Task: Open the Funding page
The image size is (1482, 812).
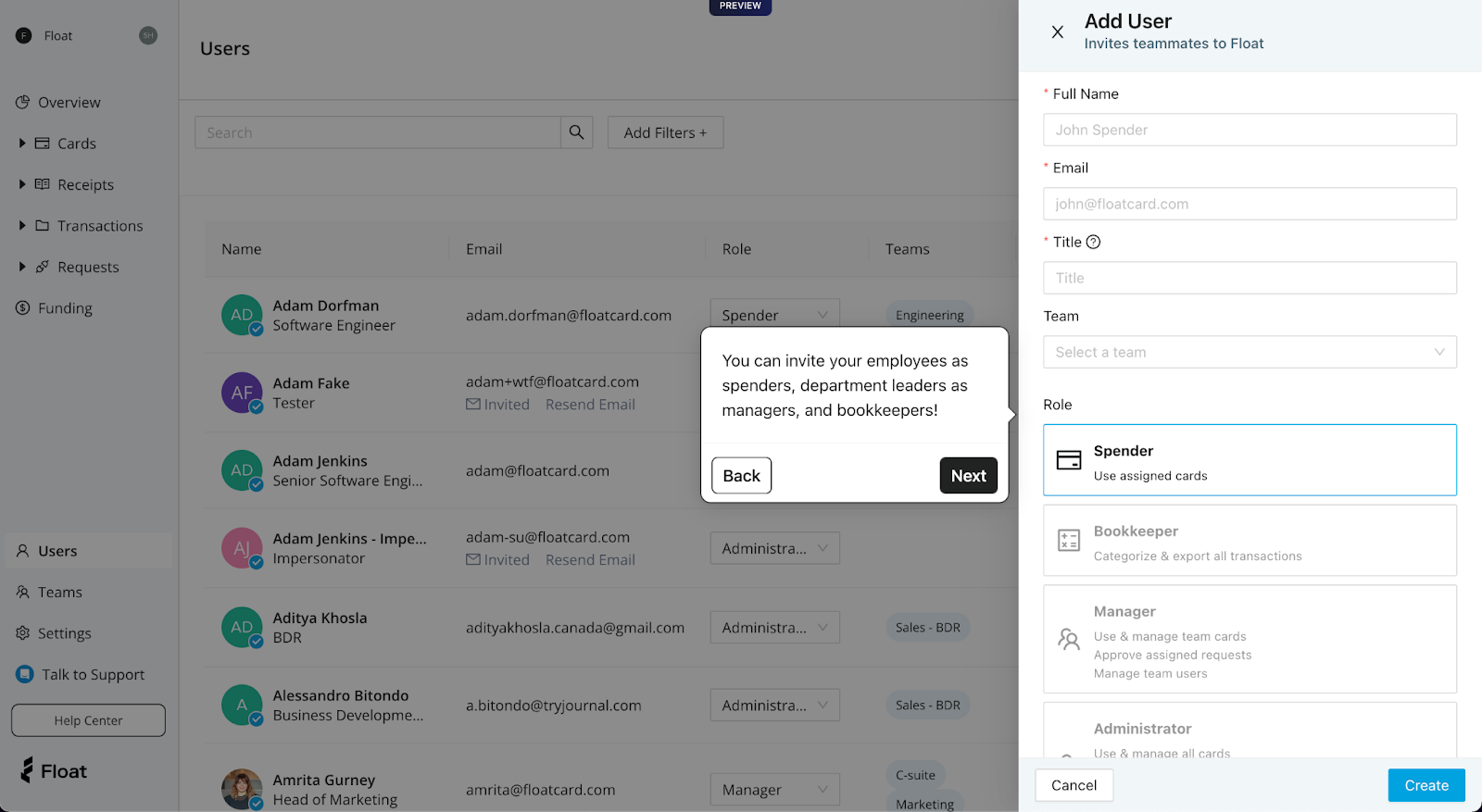Action: point(65,307)
